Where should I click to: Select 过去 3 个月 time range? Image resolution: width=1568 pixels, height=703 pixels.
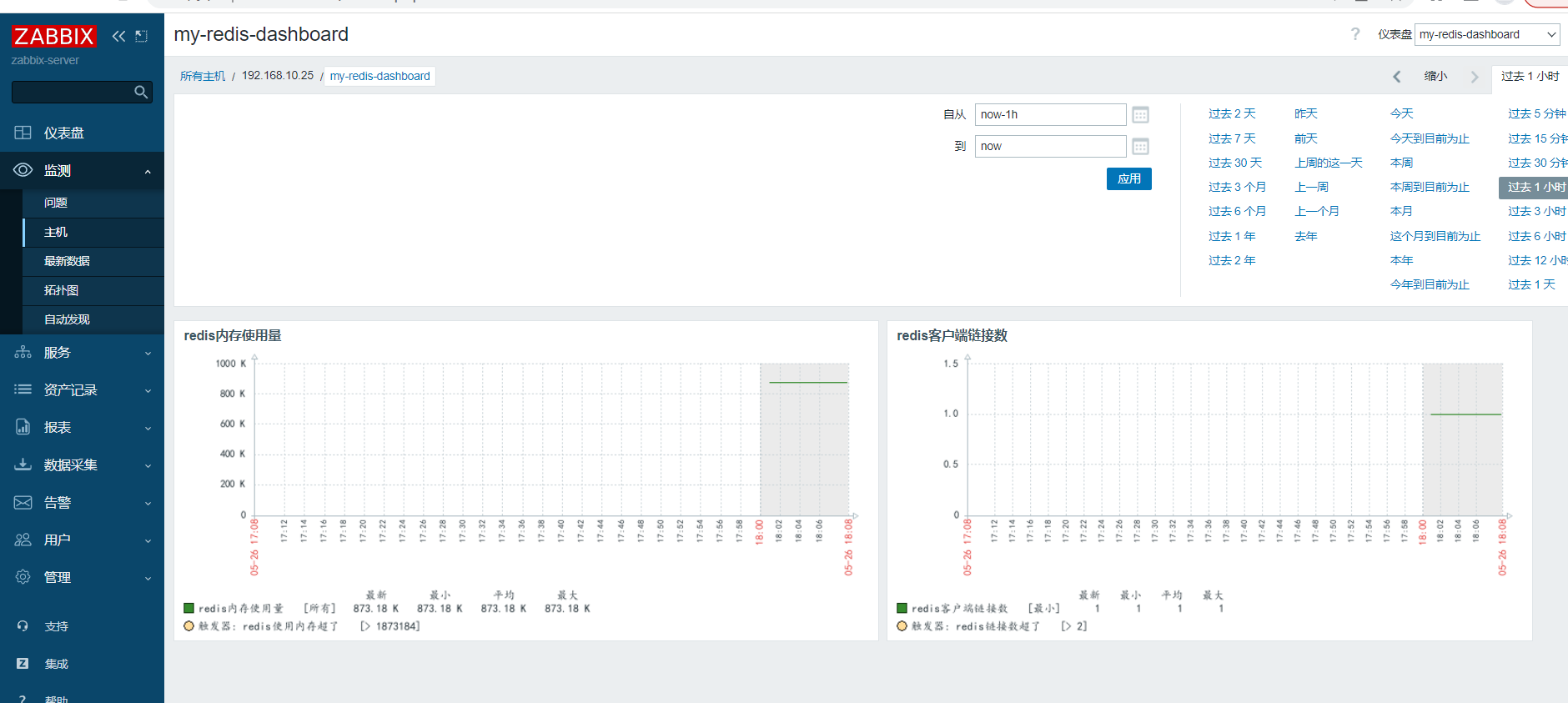pyautogui.click(x=1237, y=187)
